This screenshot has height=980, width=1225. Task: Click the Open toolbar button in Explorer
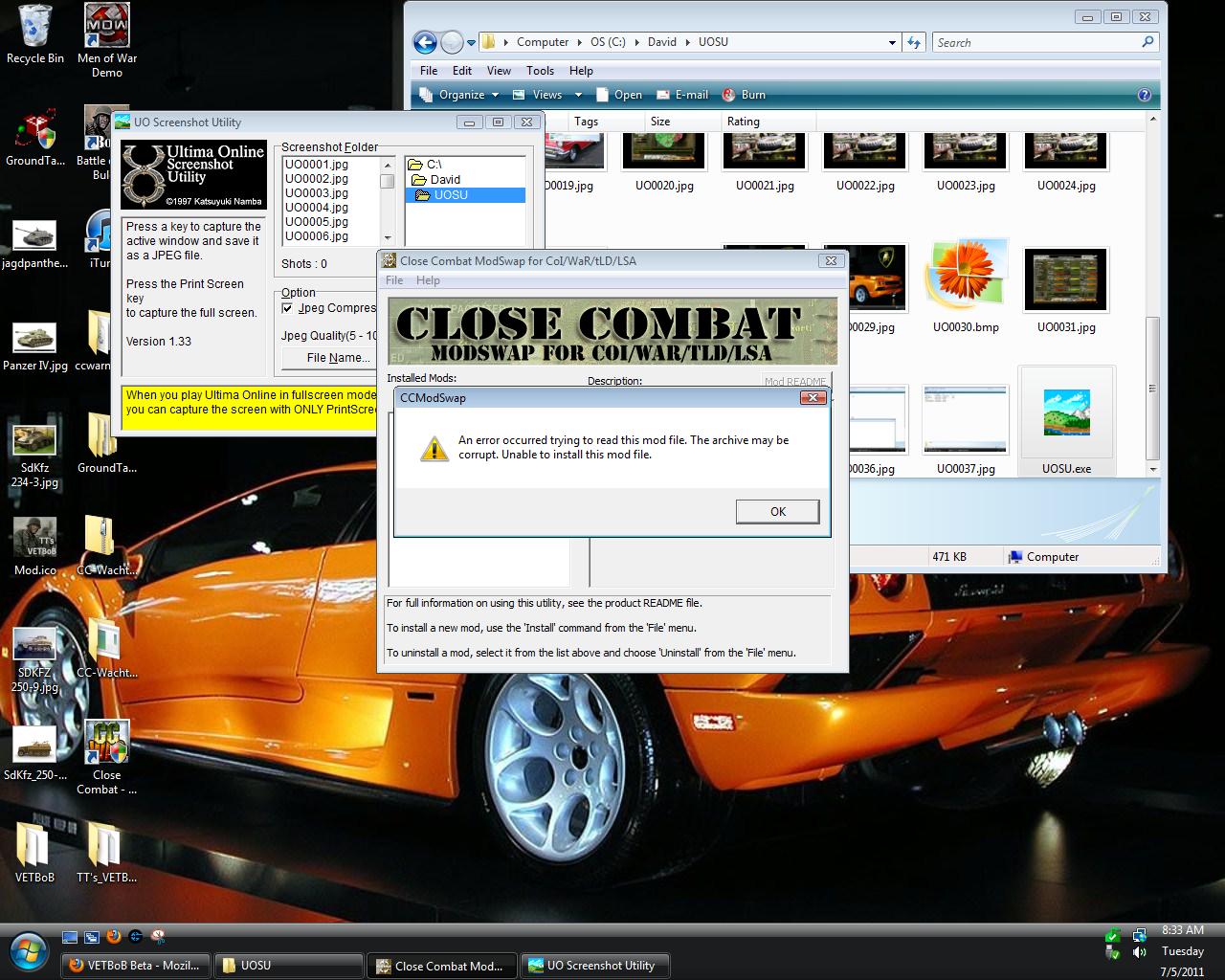(618, 95)
